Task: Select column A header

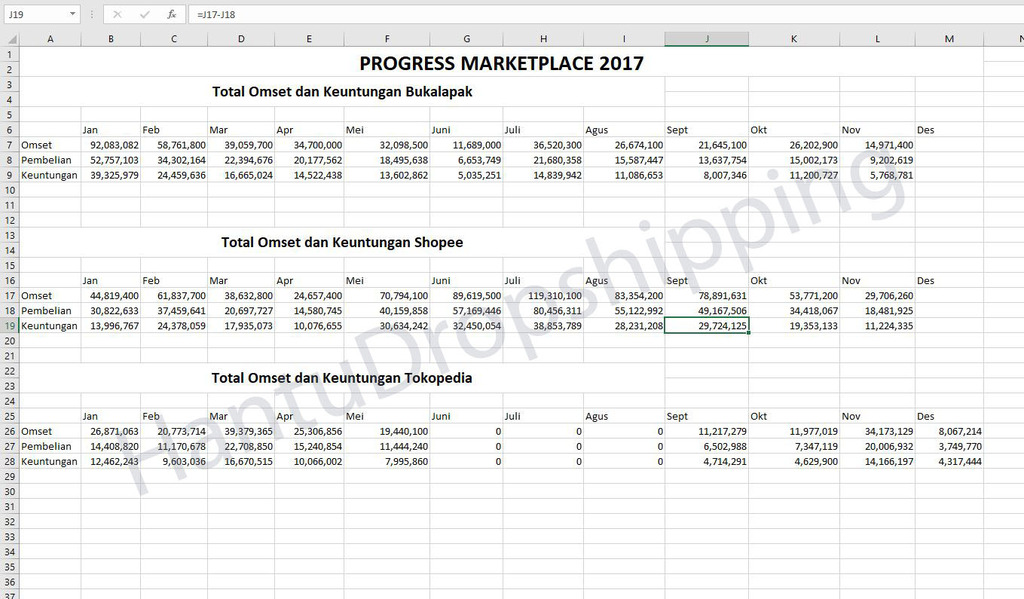Action: tap(50, 39)
